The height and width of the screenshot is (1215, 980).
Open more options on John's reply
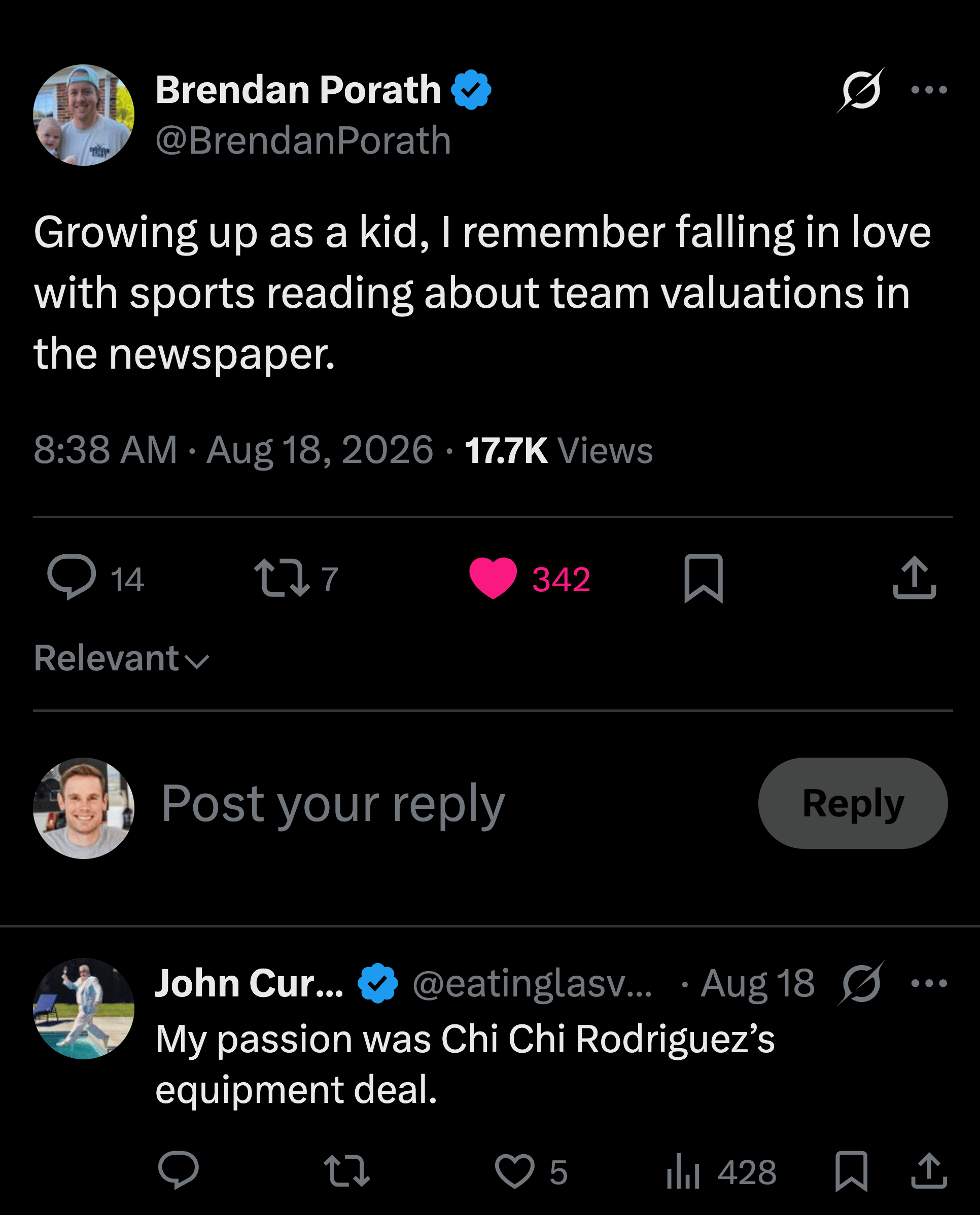(929, 983)
